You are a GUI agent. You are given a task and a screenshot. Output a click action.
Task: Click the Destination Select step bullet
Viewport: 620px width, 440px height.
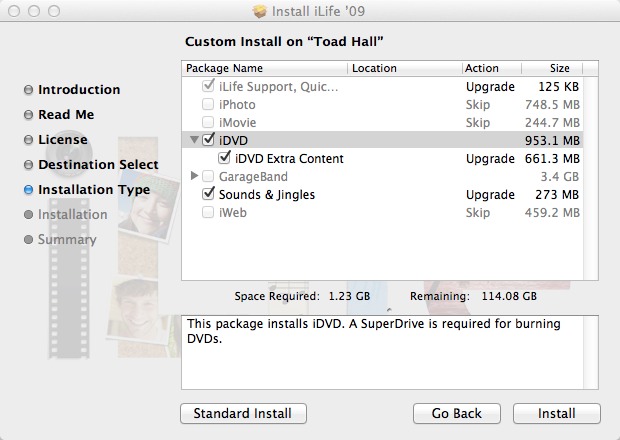[x=28, y=165]
